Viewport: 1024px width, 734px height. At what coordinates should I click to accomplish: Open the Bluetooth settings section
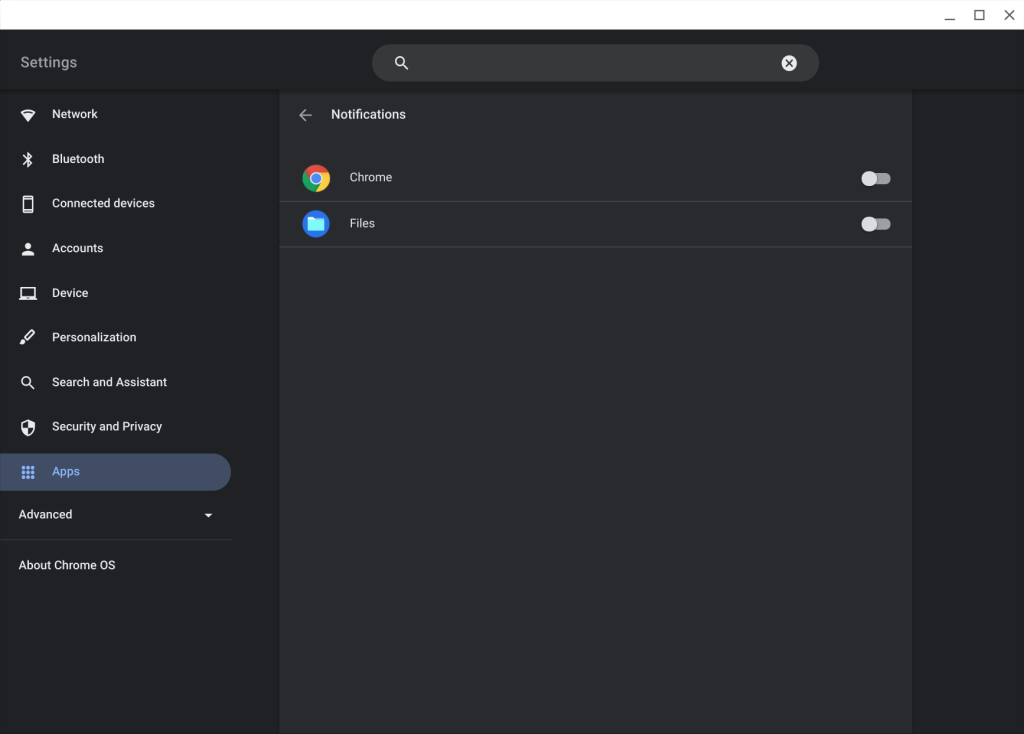pyautogui.click(x=116, y=159)
